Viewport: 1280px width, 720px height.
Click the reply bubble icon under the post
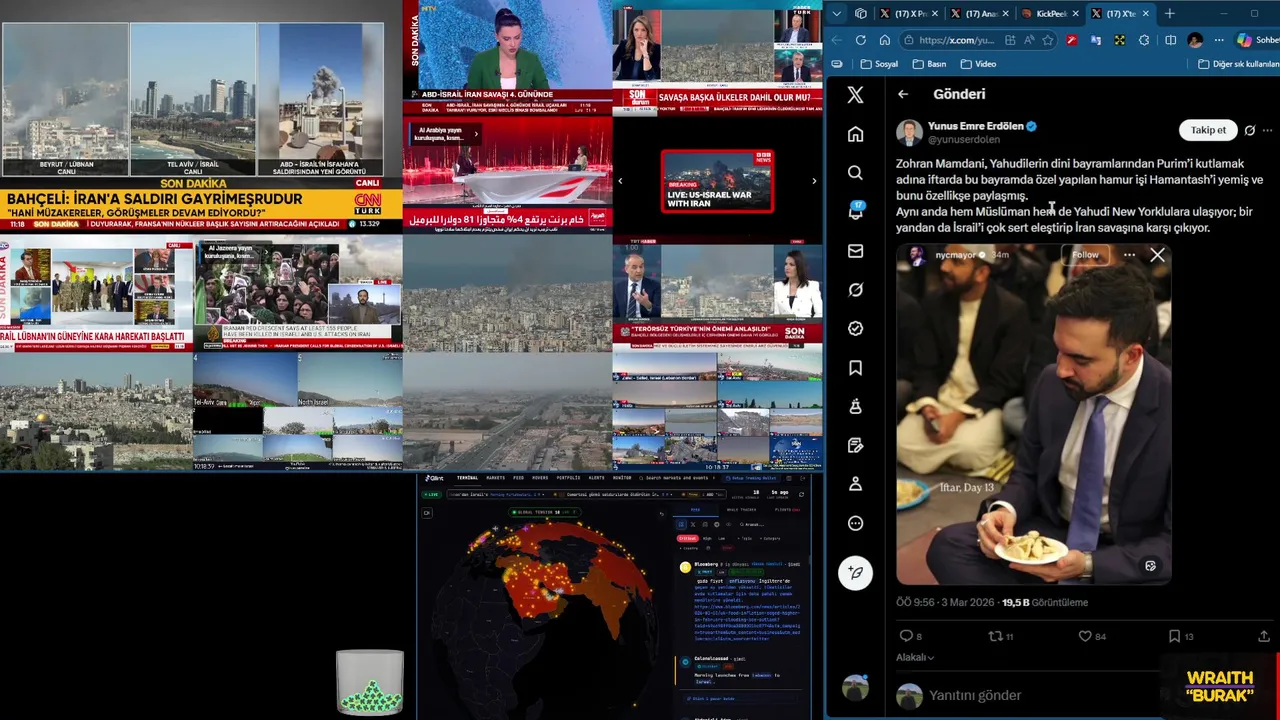pyautogui.click(x=906, y=636)
